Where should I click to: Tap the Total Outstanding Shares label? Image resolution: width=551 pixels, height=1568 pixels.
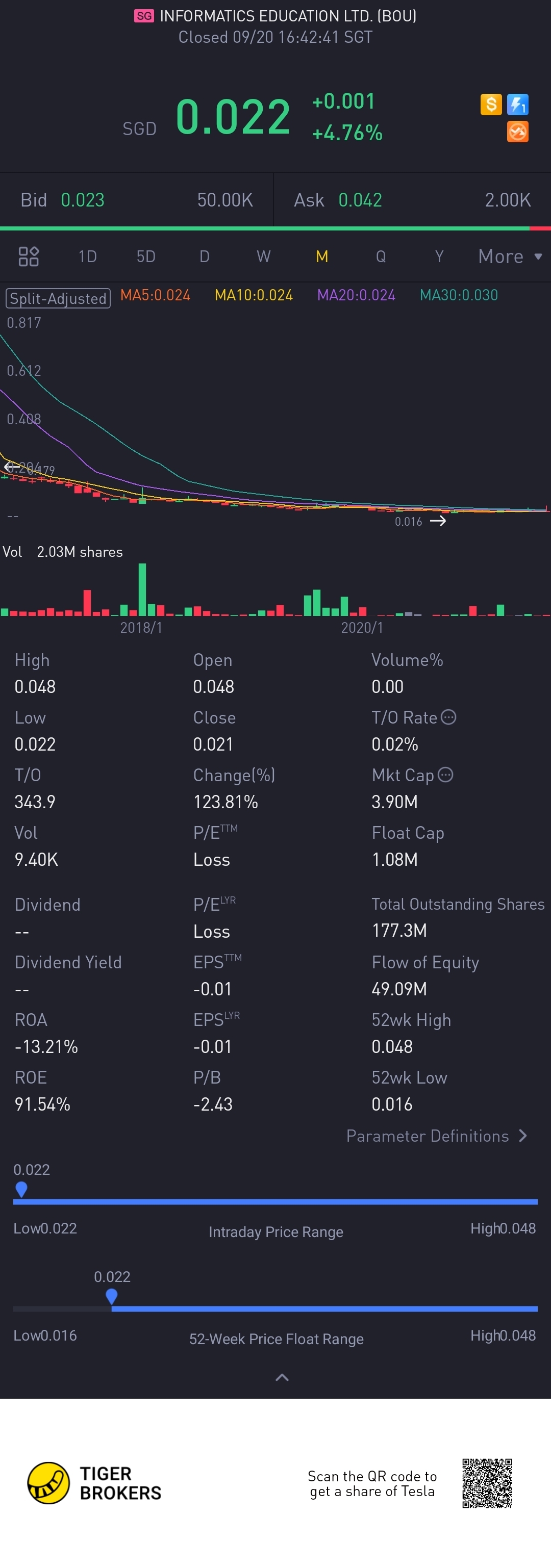point(458,904)
